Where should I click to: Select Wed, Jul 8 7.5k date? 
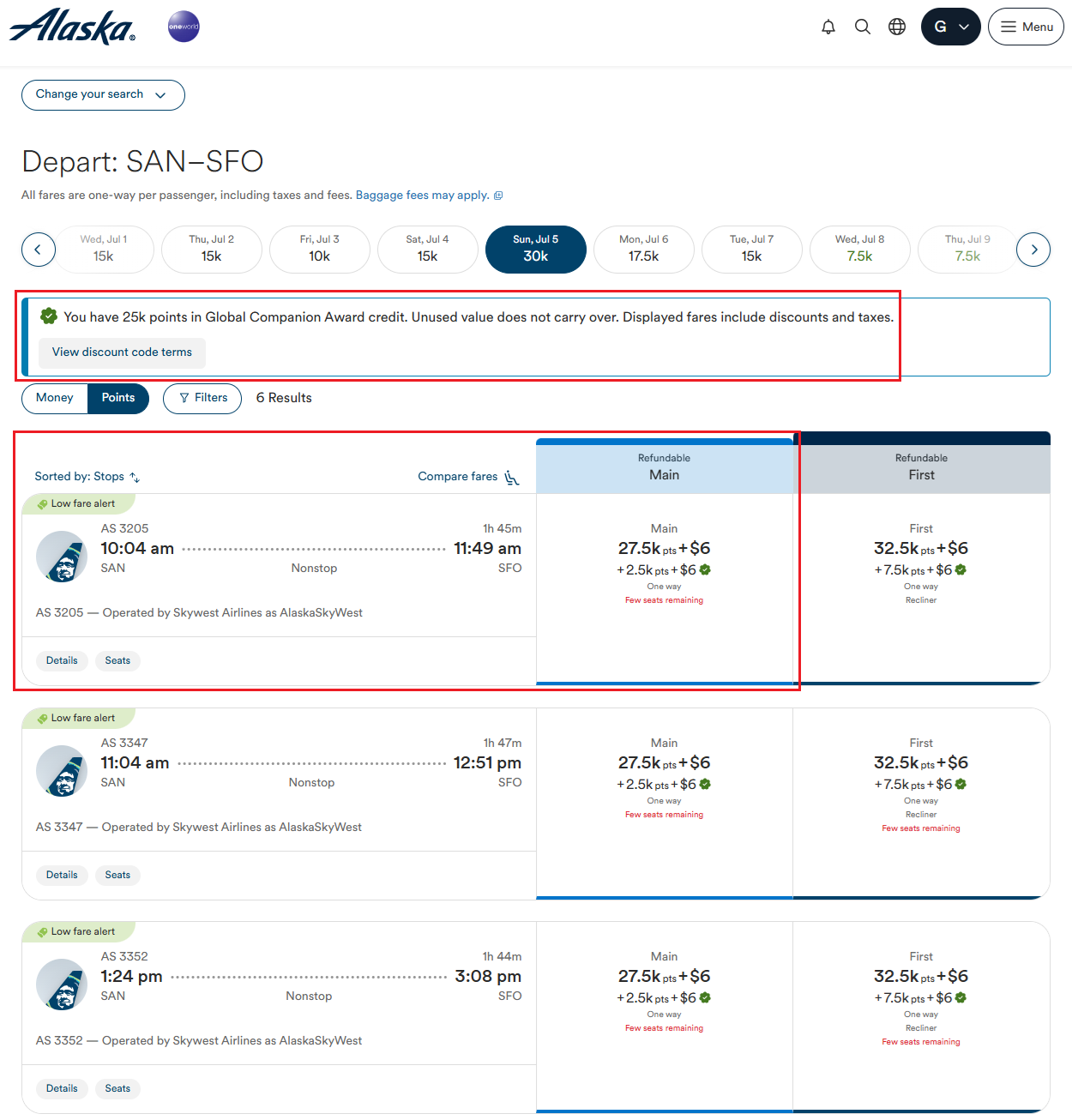click(860, 249)
